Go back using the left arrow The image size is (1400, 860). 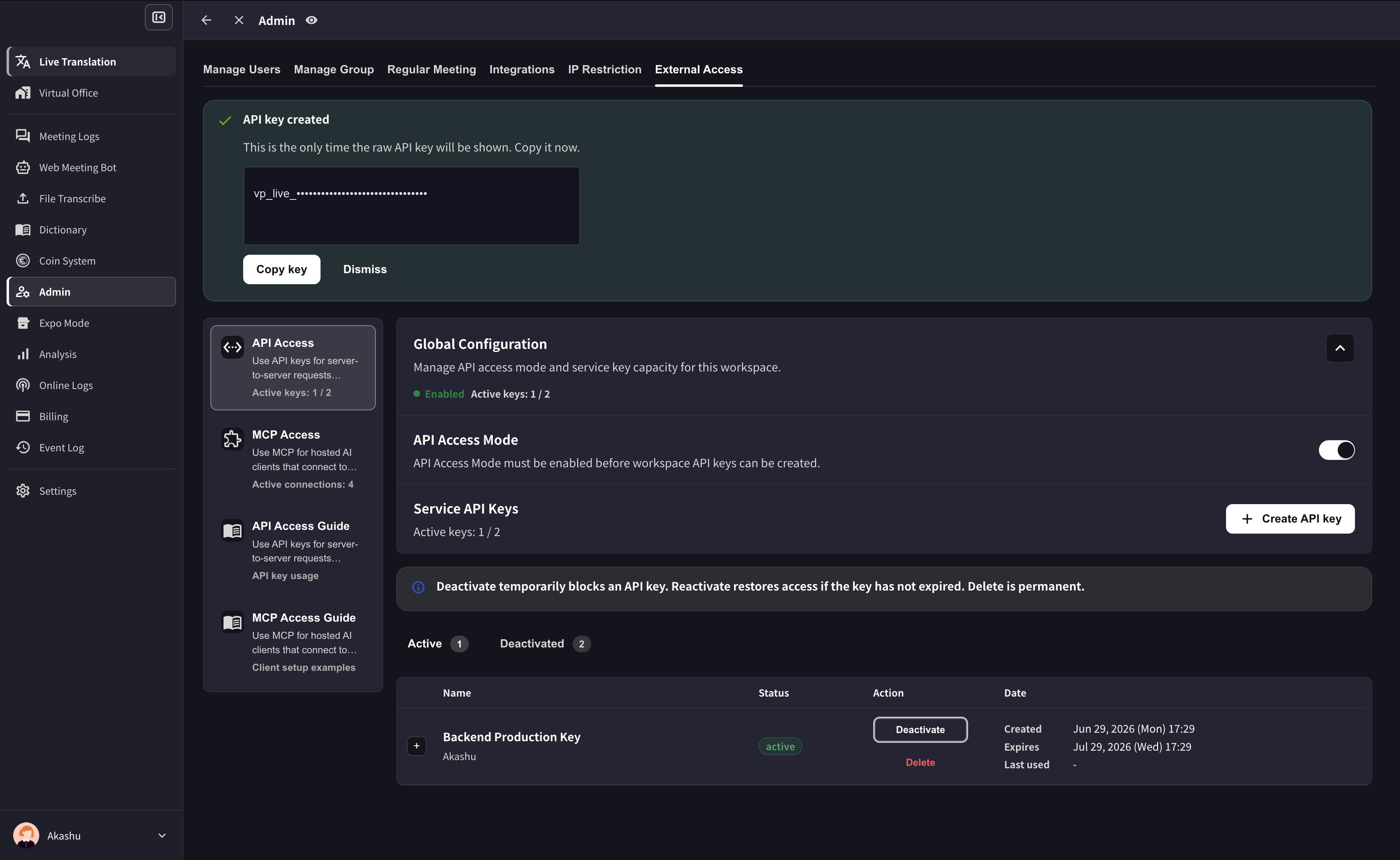click(x=206, y=20)
